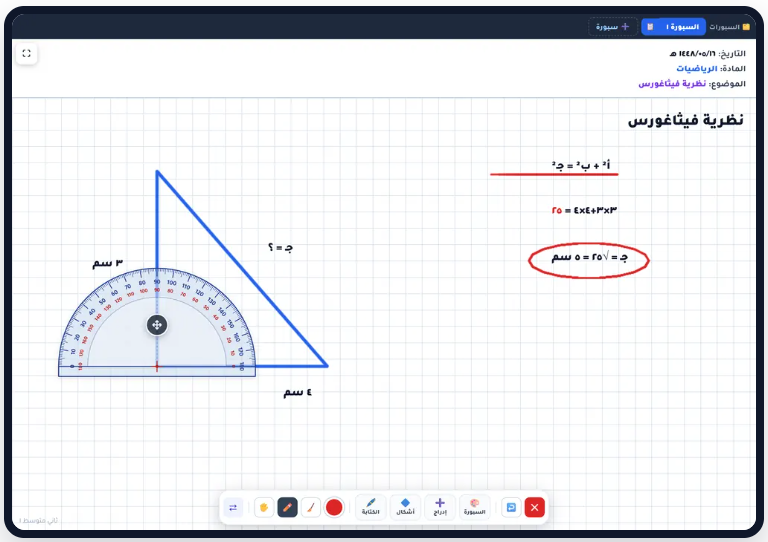Open the إدراج insert menu
768x542 pixels.
pos(440,507)
